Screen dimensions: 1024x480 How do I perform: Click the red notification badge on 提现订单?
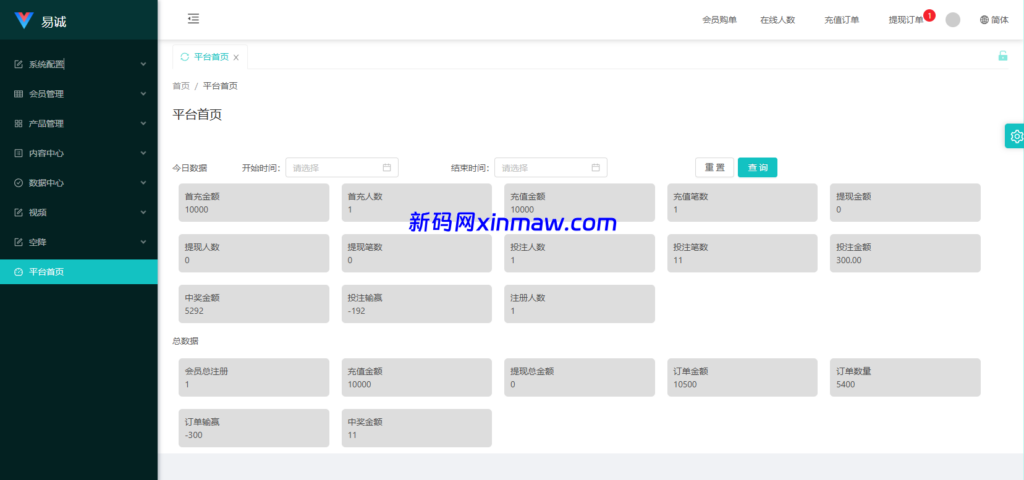click(929, 15)
